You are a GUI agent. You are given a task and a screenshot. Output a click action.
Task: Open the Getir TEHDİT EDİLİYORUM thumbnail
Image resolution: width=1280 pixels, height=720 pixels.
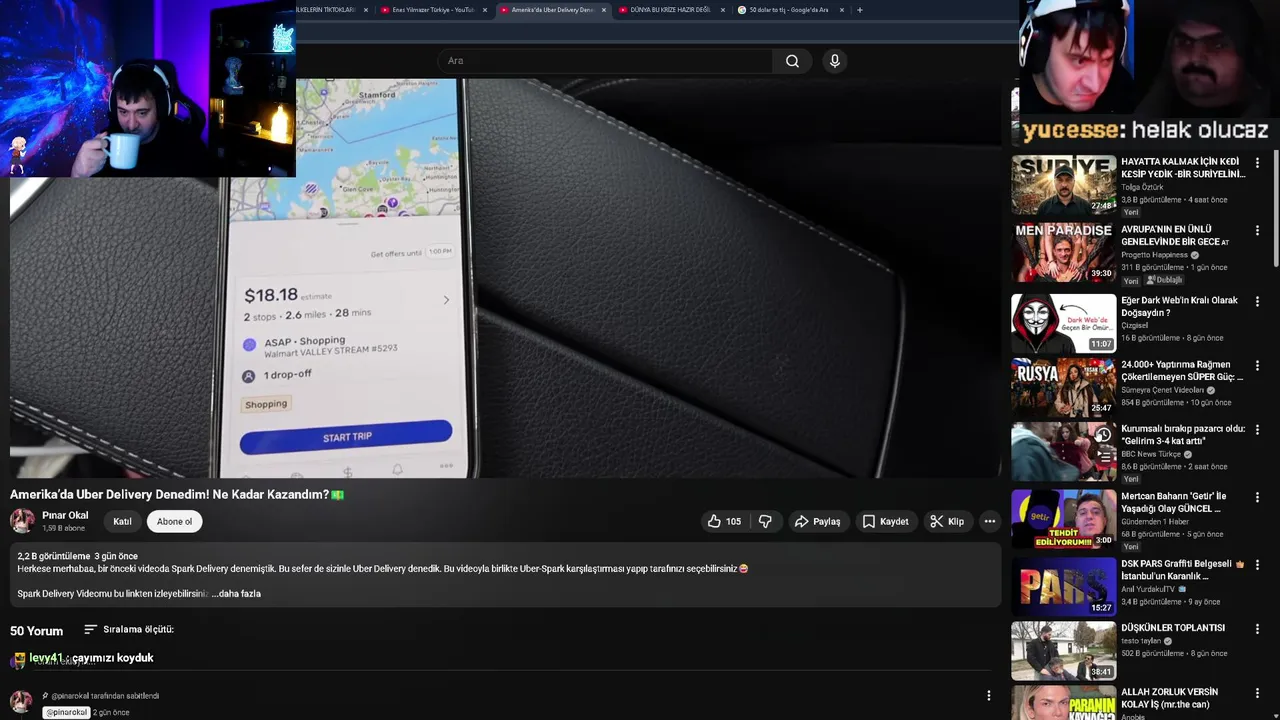1063,519
